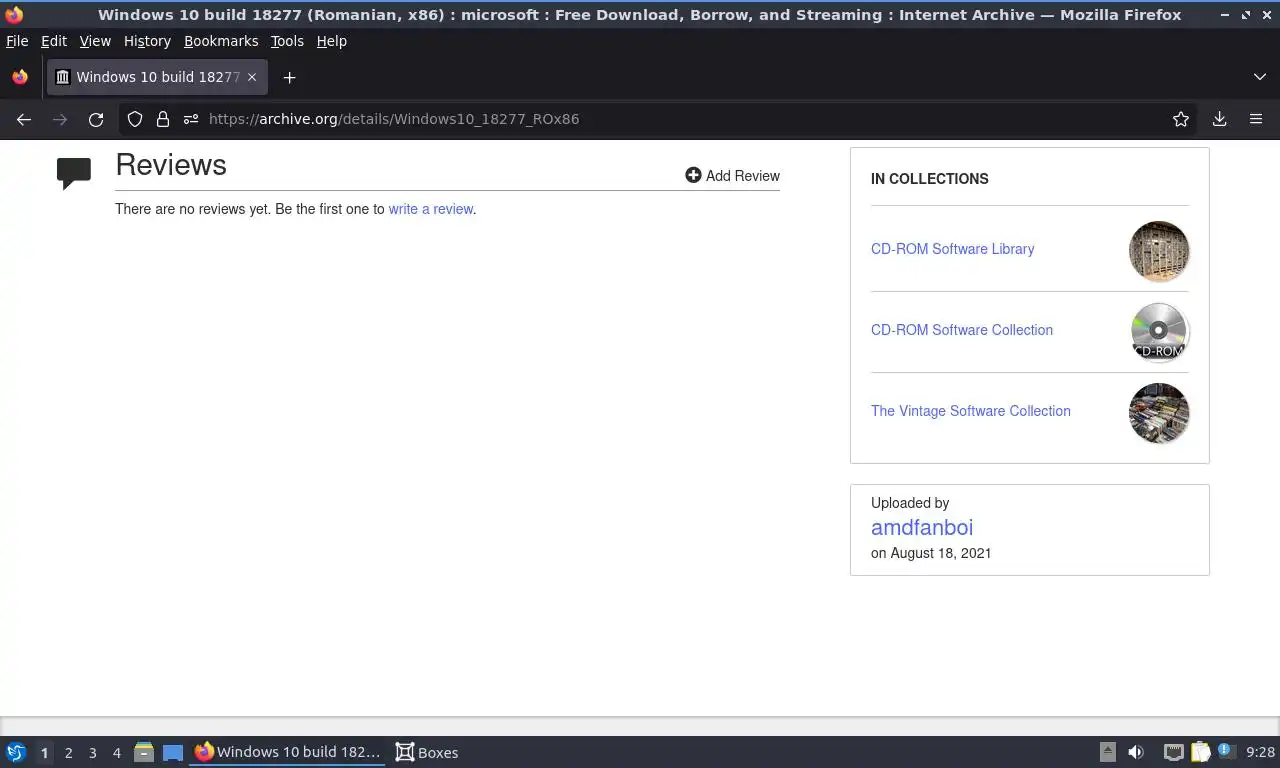Open site permissions icon in the address bar
Viewport: 1280px width, 768px height.
tap(191, 119)
